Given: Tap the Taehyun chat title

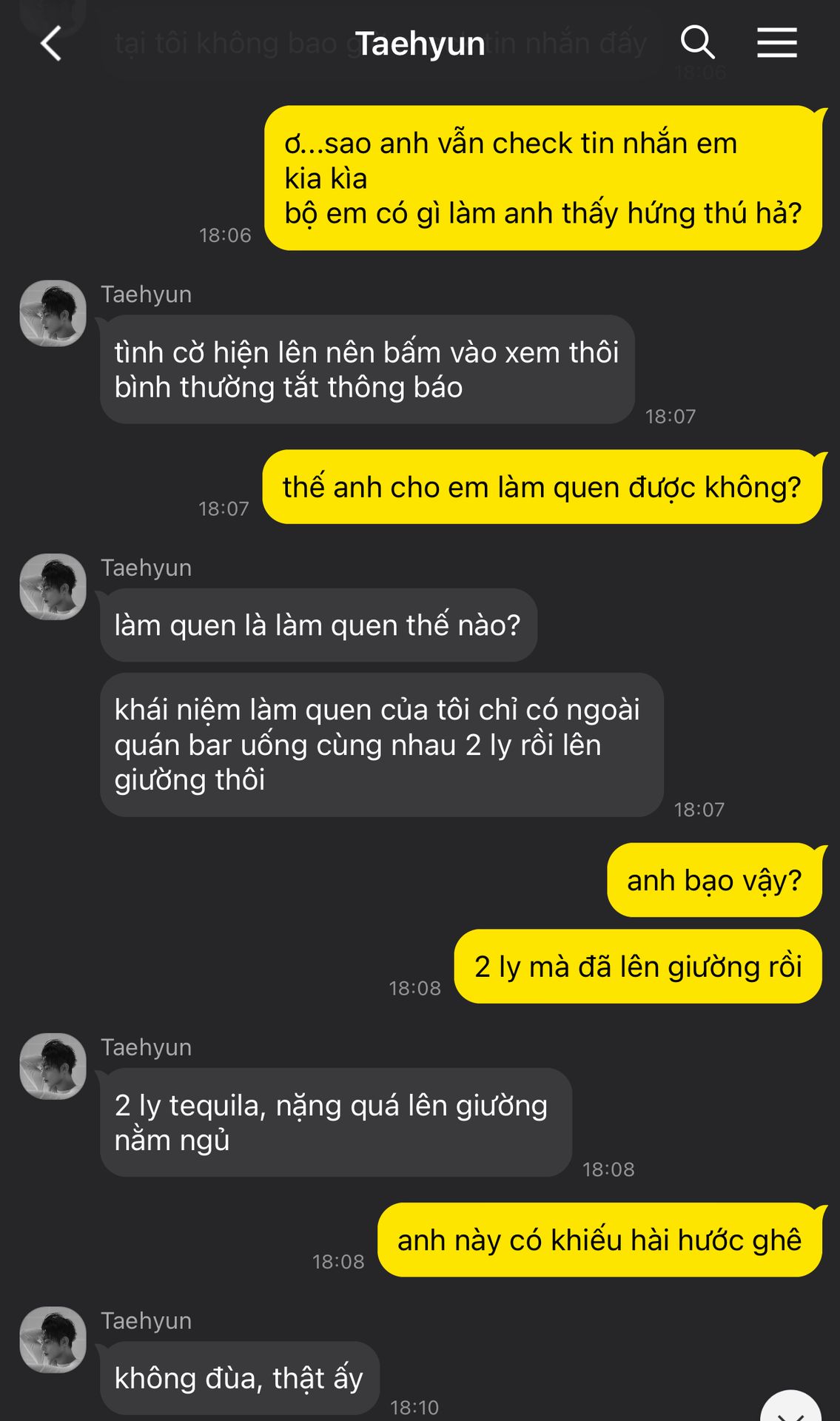Looking at the screenshot, I should pyautogui.click(x=420, y=44).
